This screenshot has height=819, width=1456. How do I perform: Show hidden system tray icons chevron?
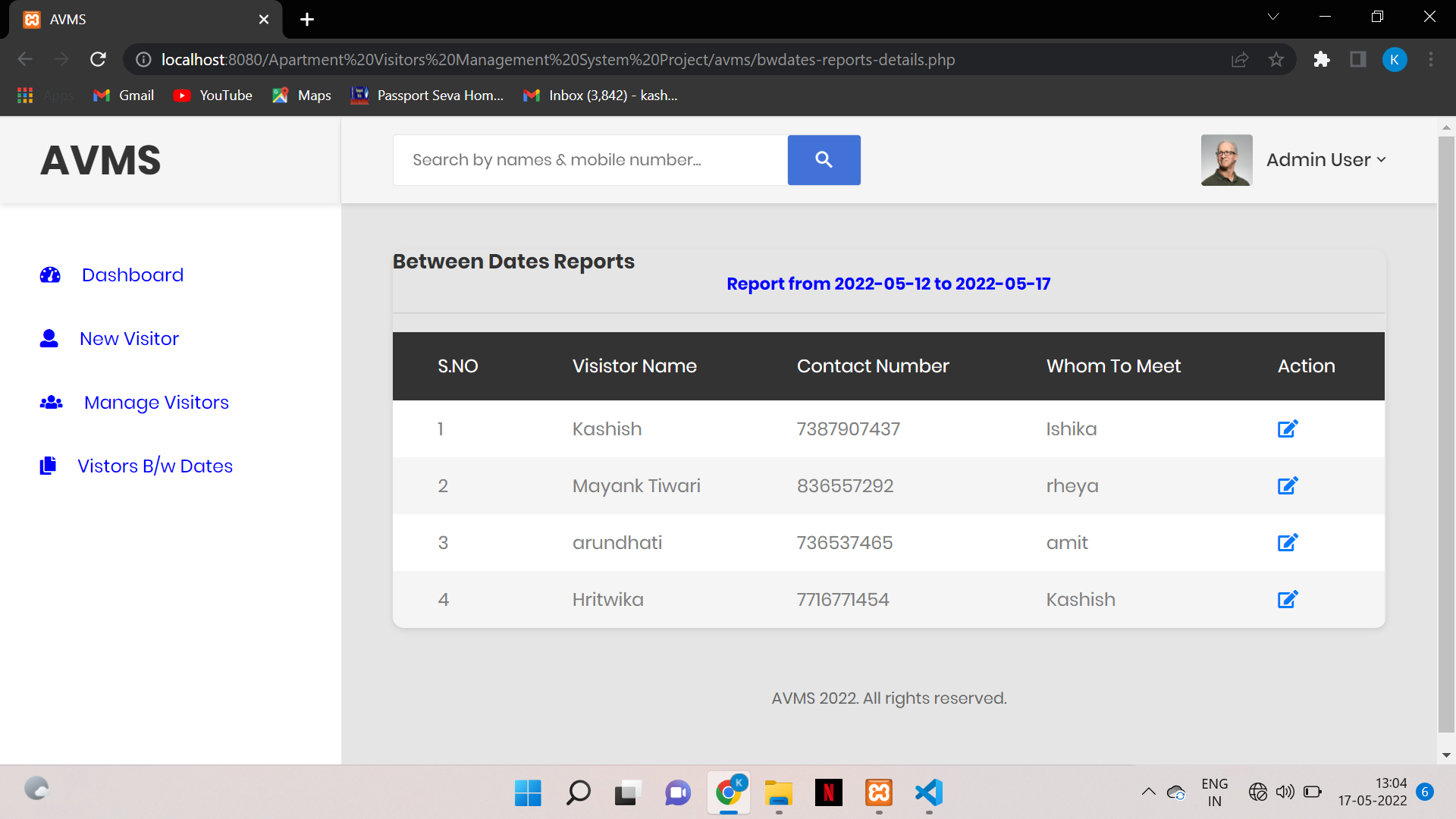pyautogui.click(x=1149, y=792)
